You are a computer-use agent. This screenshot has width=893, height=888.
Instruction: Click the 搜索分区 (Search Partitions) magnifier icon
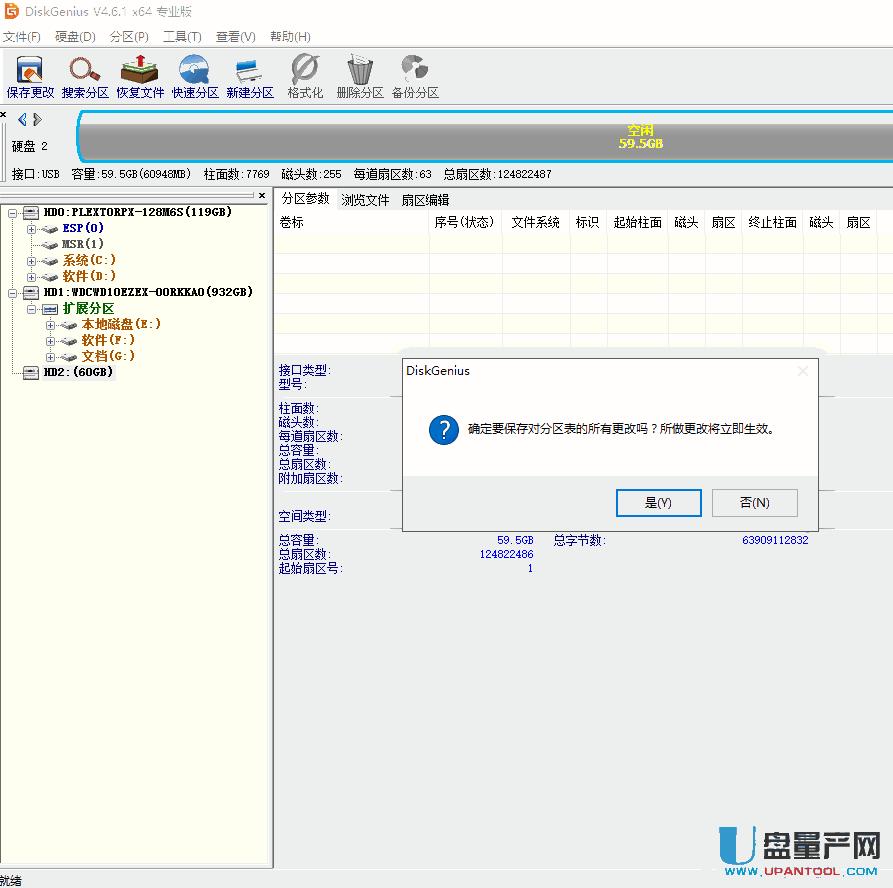[x=85, y=76]
